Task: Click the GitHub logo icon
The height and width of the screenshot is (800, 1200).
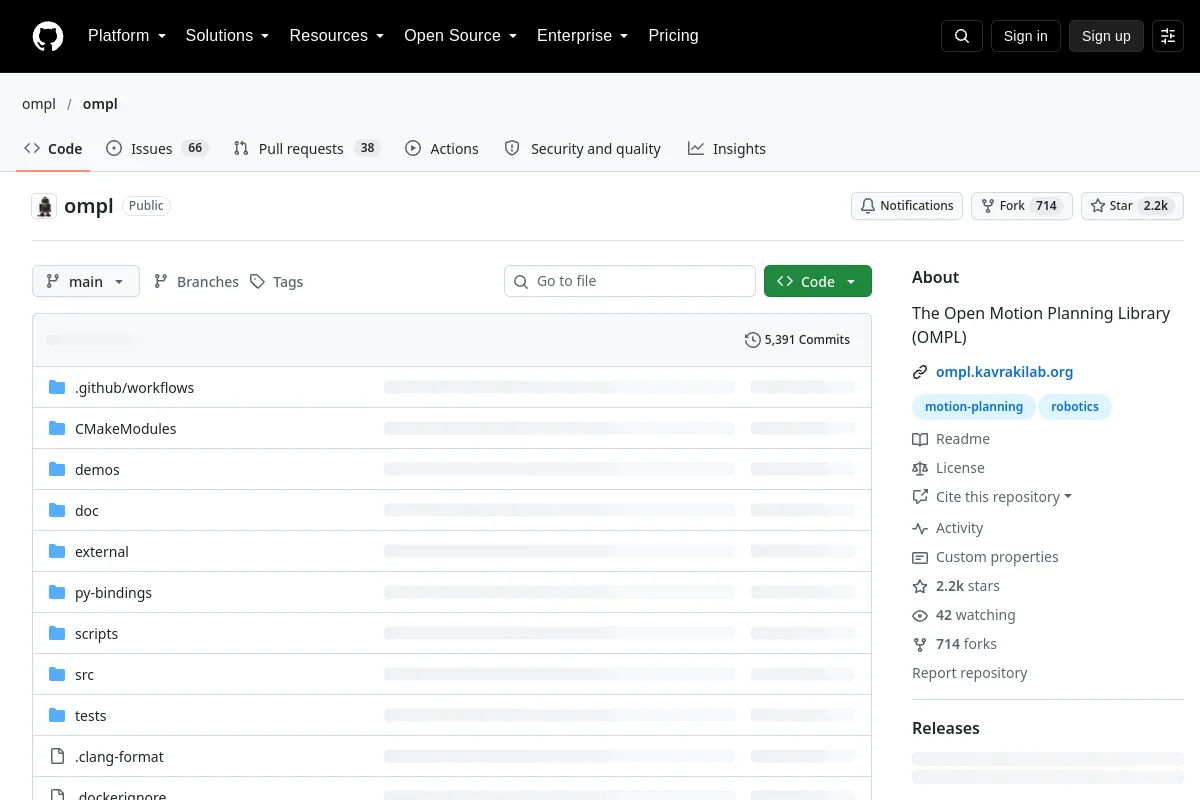Action: tap(48, 36)
